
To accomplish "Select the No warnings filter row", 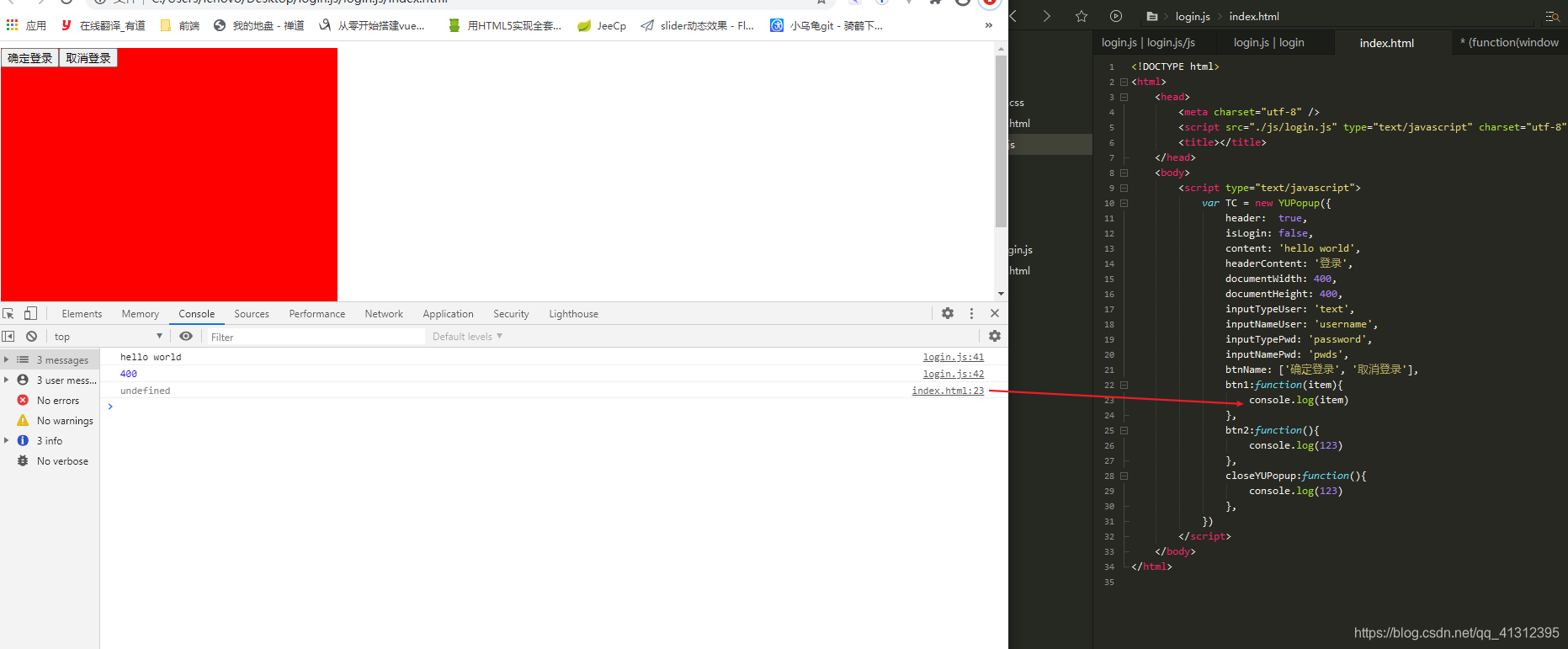I will pyautogui.click(x=50, y=420).
